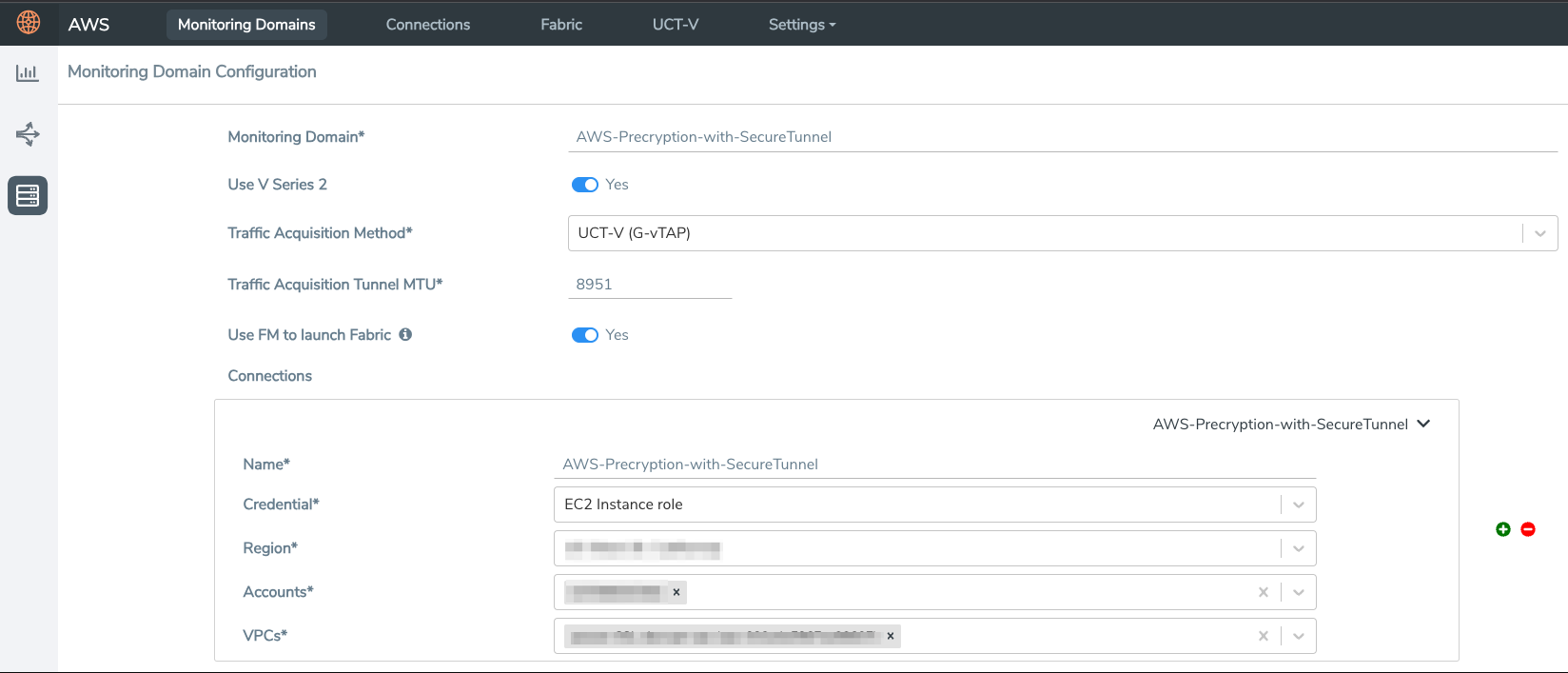Remove connection with red minus icon
This screenshot has width=1568, height=673.
tap(1528, 529)
